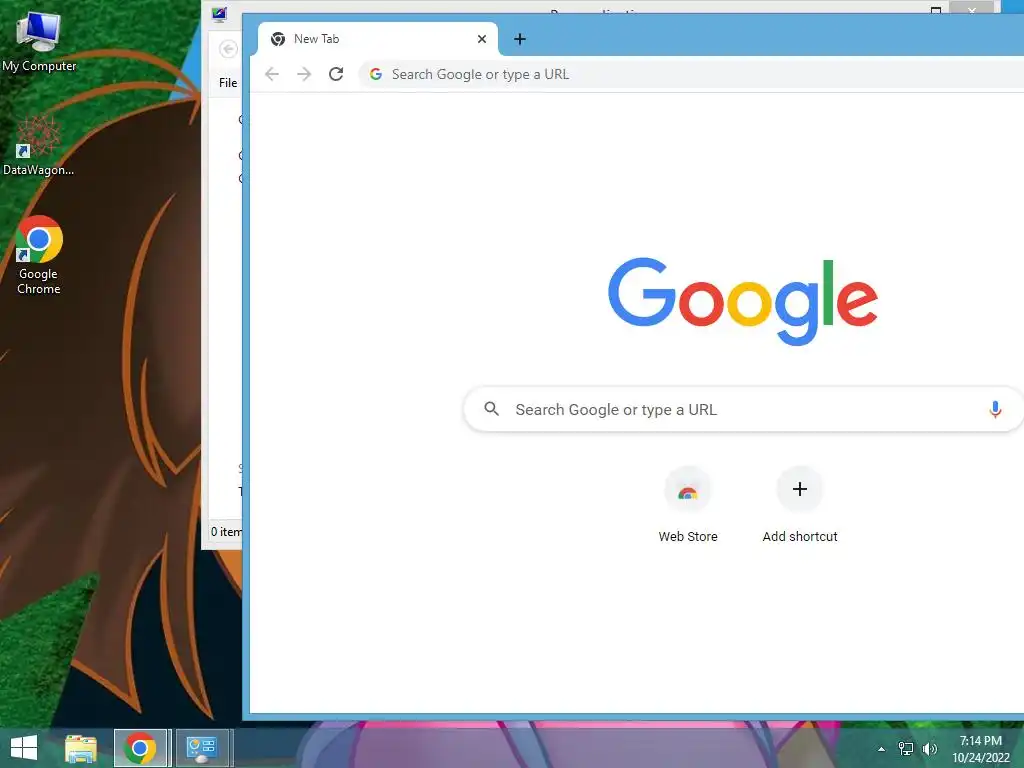Open the My Computer desktop icon
This screenshot has height=768, width=1024.
point(39,41)
